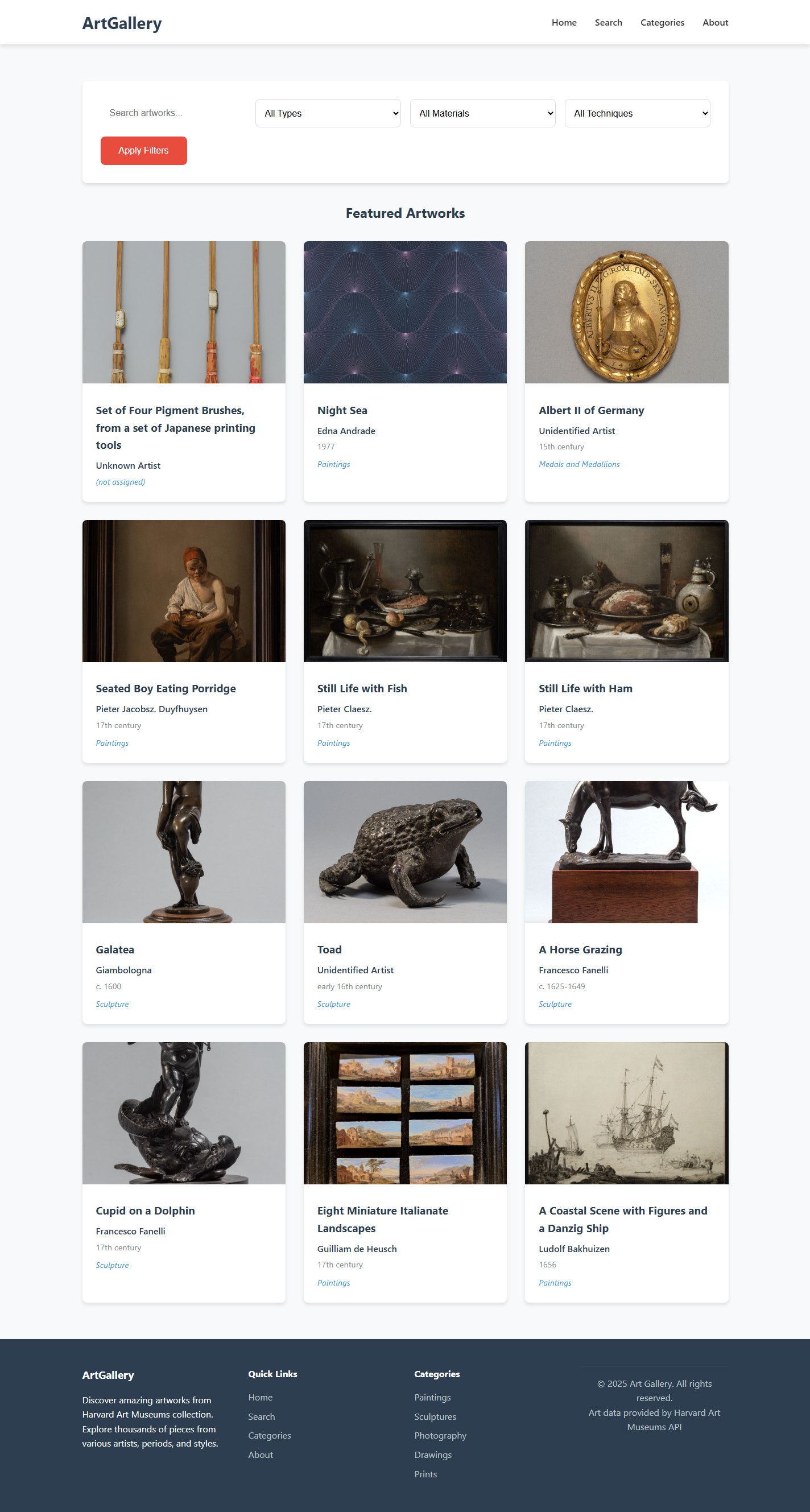Open the All Types dropdown
Viewport: 810px width, 1512px height.
click(x=328, y=113)
